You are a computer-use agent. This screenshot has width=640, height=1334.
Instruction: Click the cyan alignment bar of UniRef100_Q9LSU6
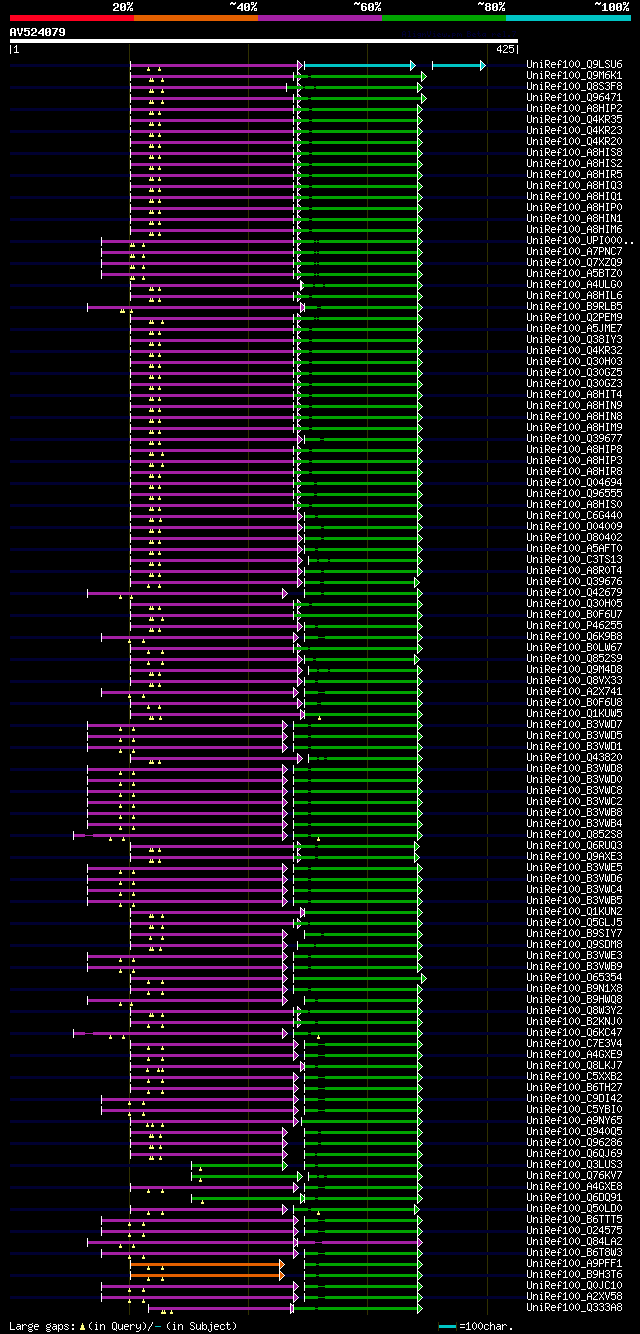point(358,65)
